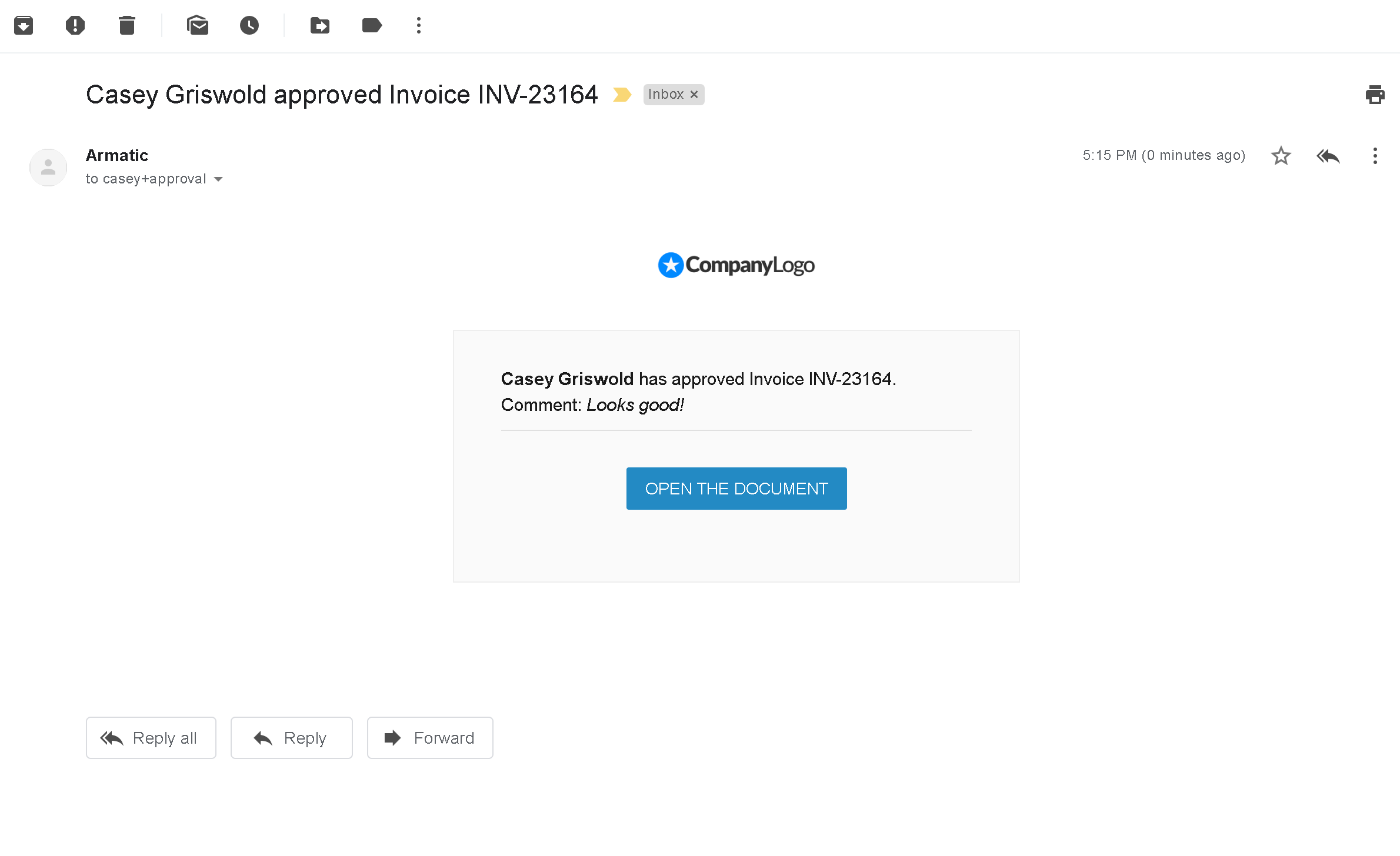Open the Move to folder icon
The width and height of the screenshot is (1400, 856).
point(320,25)
